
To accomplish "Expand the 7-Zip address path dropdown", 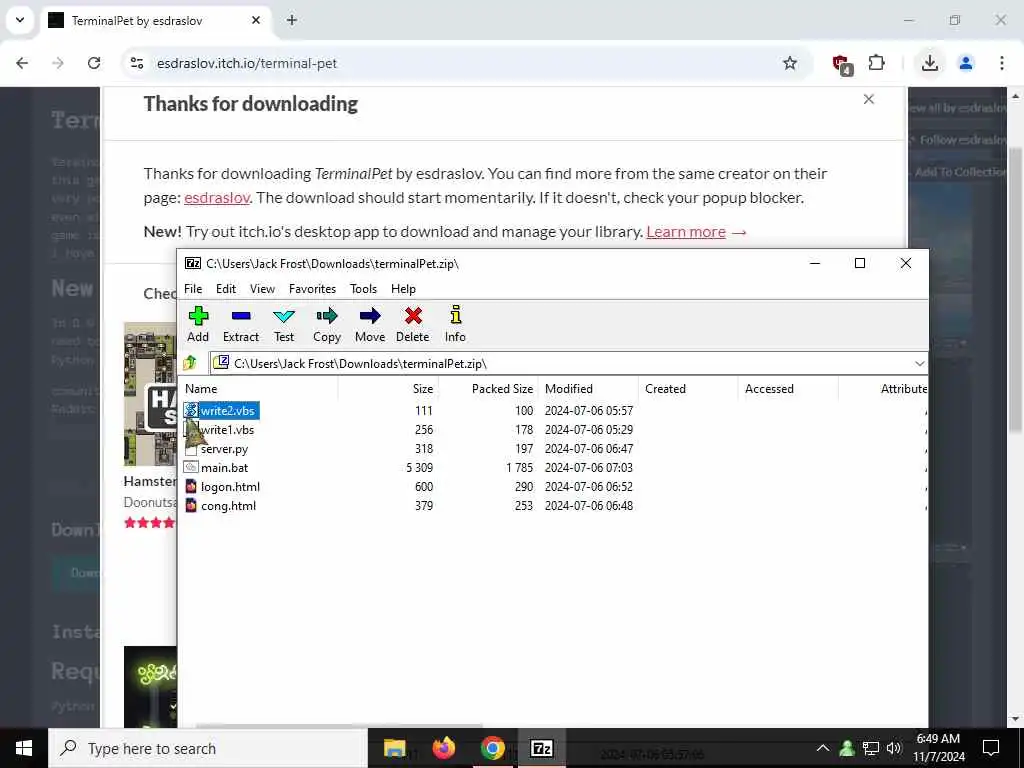I will (920, 363).
